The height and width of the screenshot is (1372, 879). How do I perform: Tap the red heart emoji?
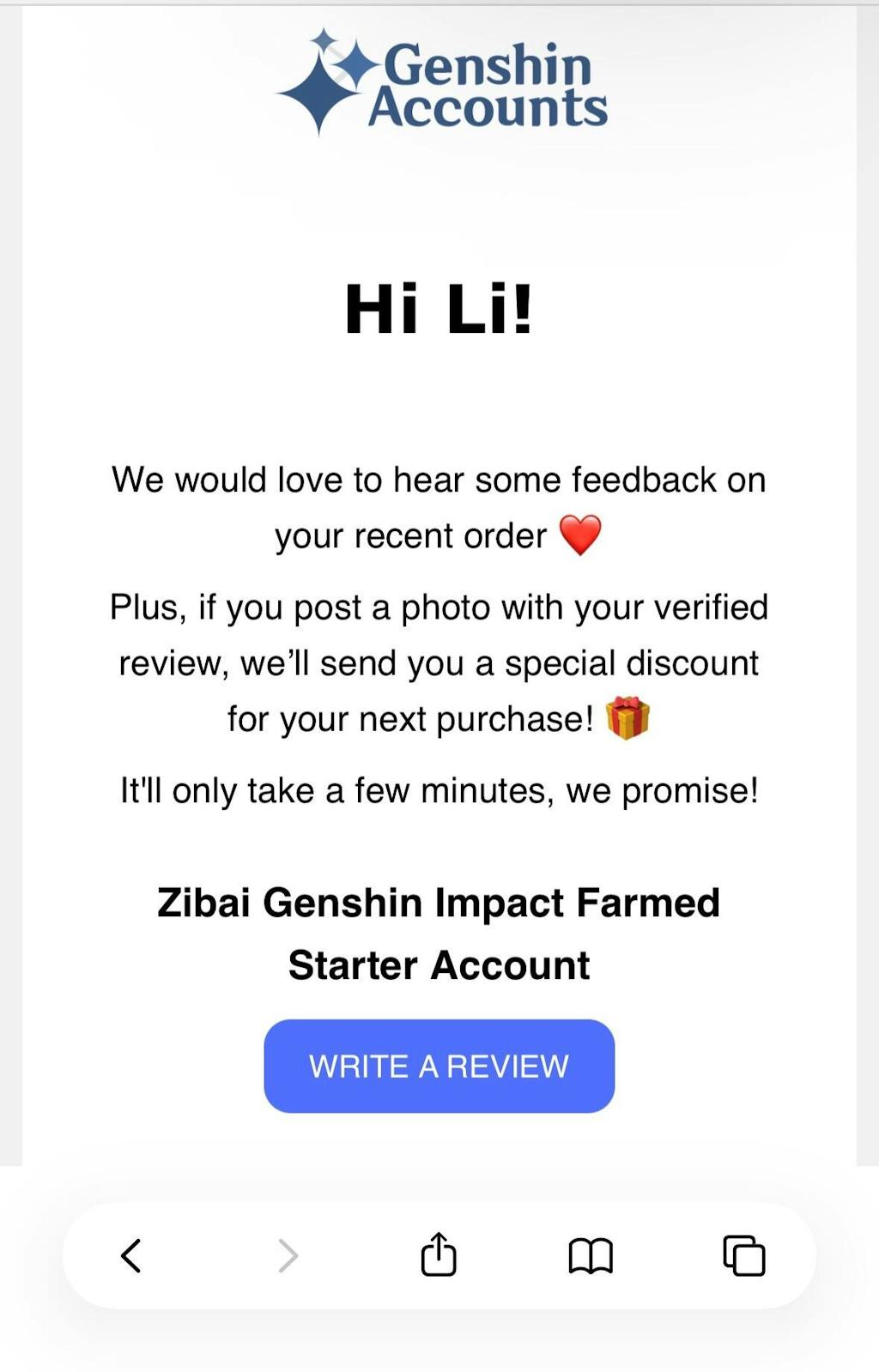click(582, 534)
